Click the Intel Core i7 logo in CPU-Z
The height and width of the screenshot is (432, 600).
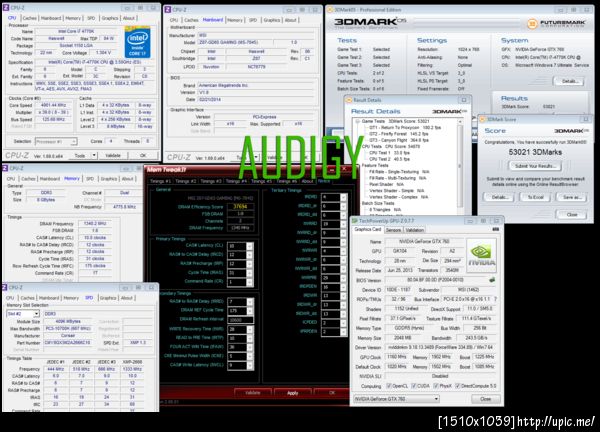click(x=138, y=42)
